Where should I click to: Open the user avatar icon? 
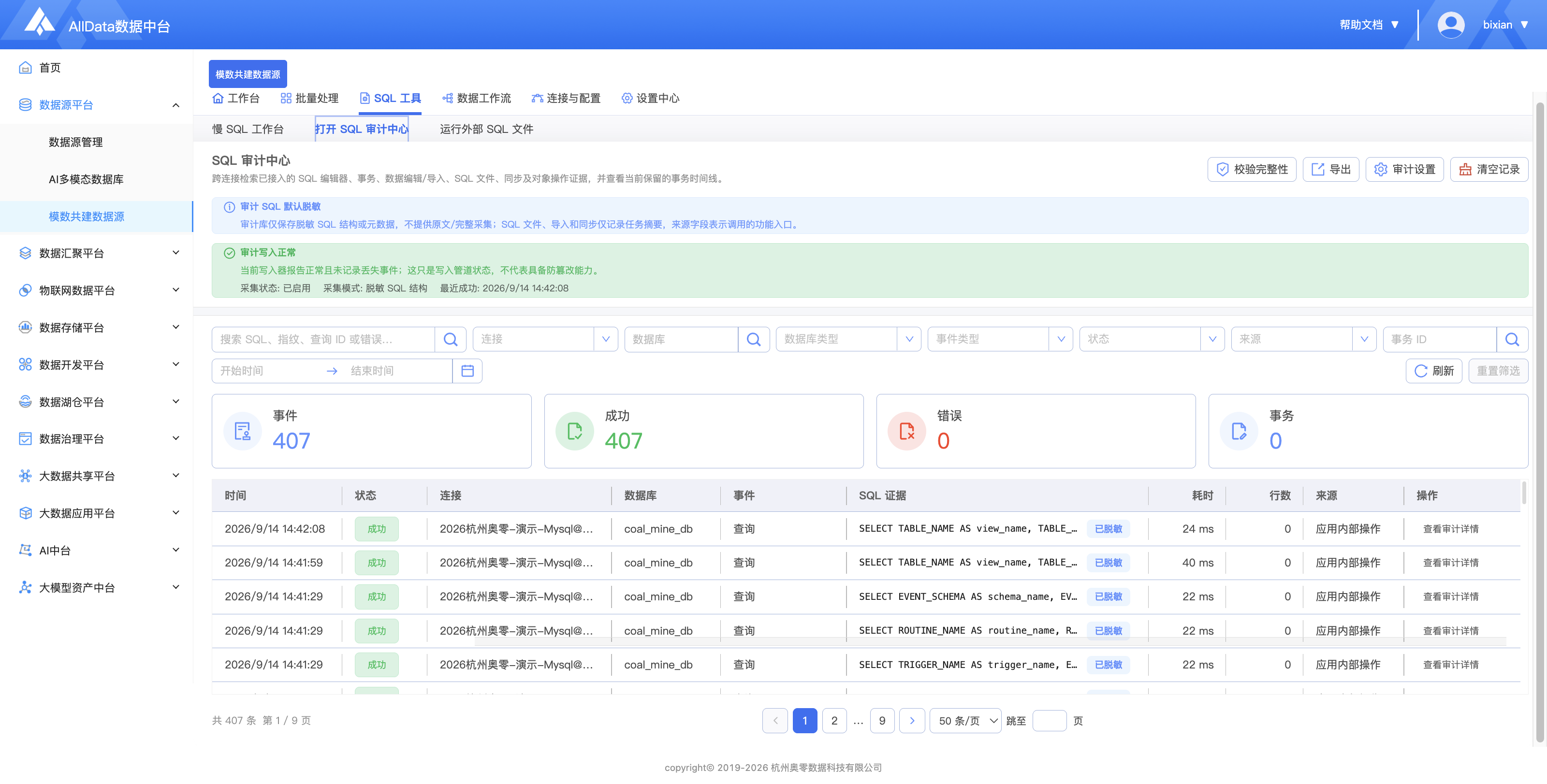click(x=1450, y=25)
